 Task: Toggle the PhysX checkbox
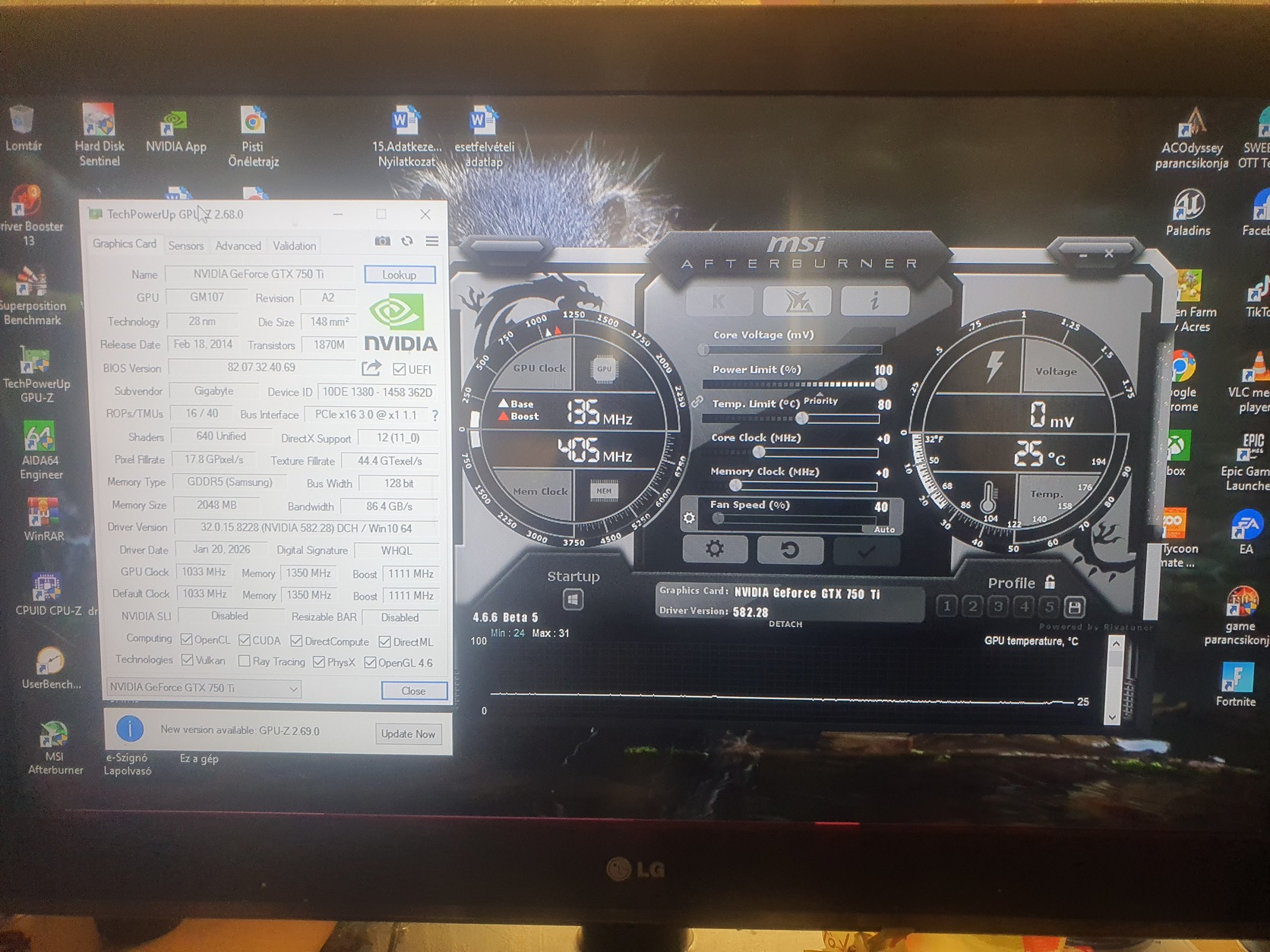319,662
